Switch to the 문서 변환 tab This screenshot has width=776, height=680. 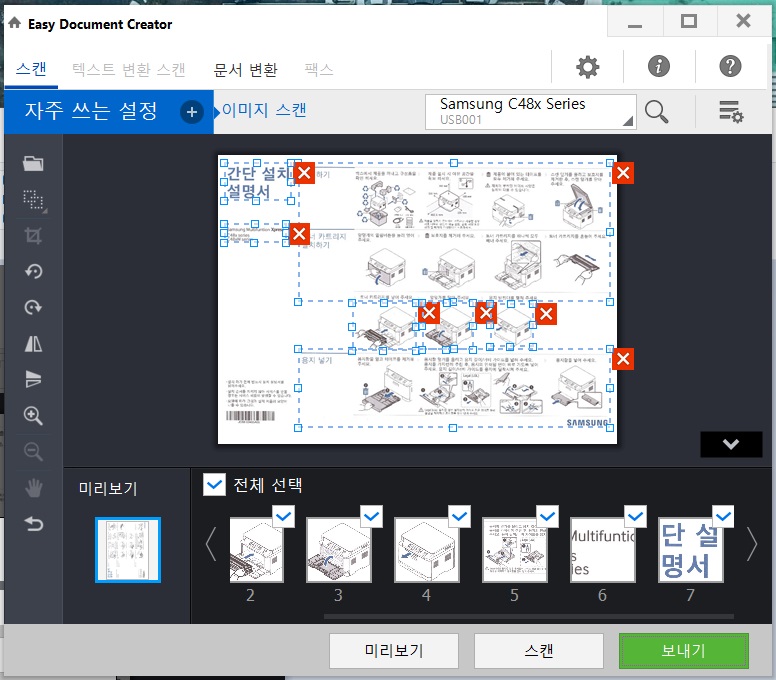click(x=245, y=69)
